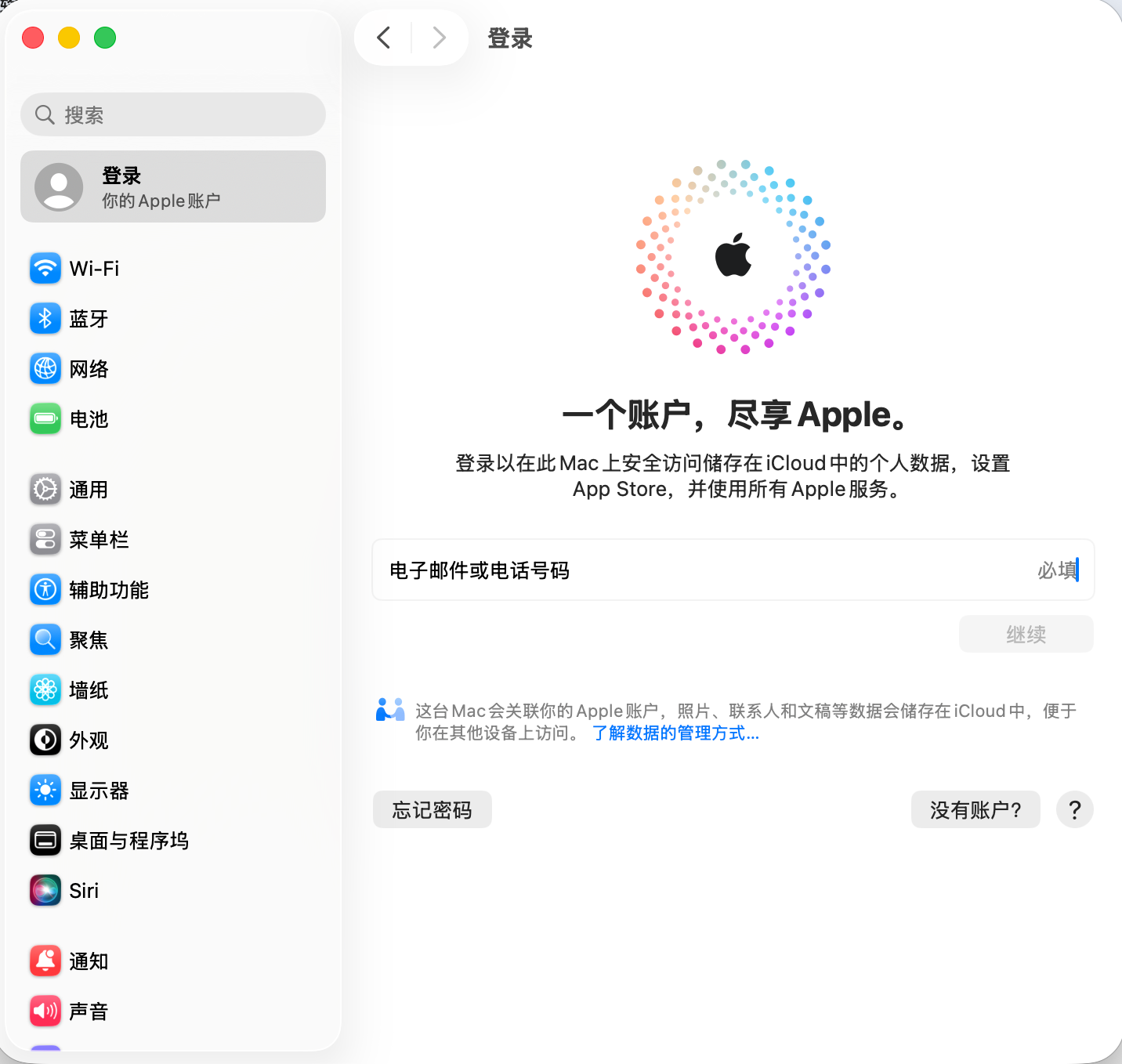
Task: Go back with the left chevron
Action: point(383,38)
